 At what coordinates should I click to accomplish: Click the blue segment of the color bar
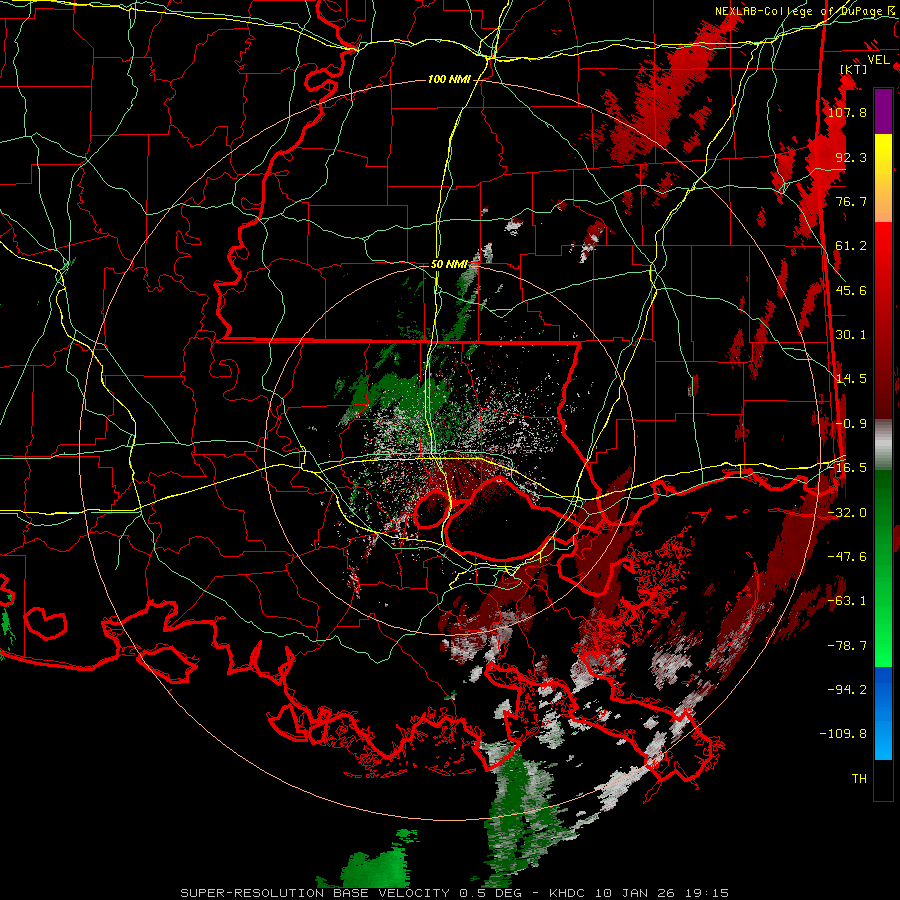point(883,713)
